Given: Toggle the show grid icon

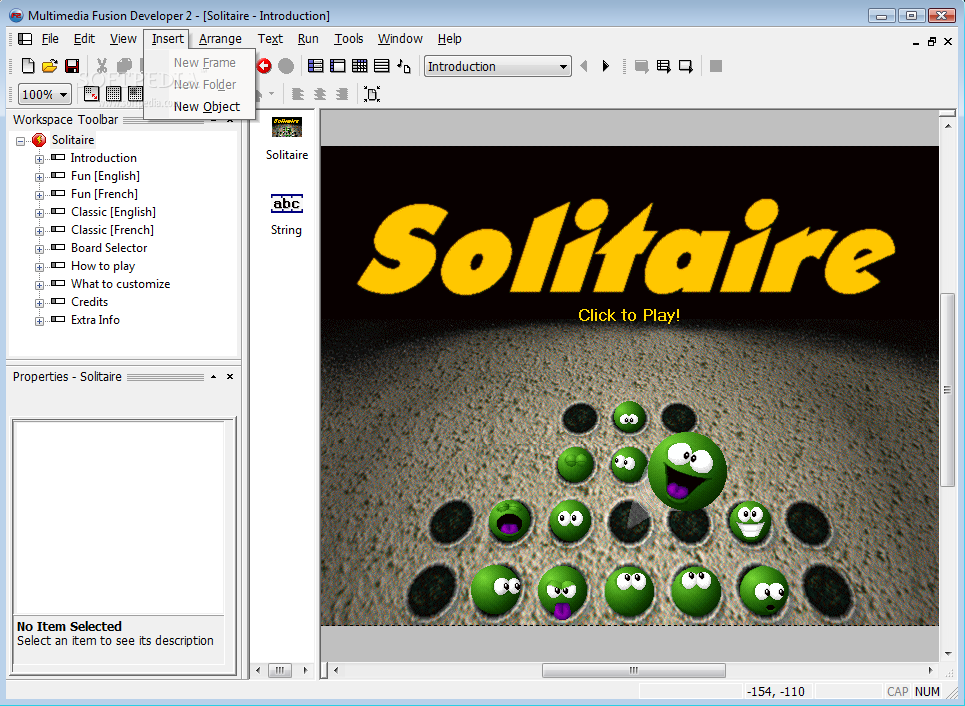Looking at the screenshot, I should coord(113,94).
